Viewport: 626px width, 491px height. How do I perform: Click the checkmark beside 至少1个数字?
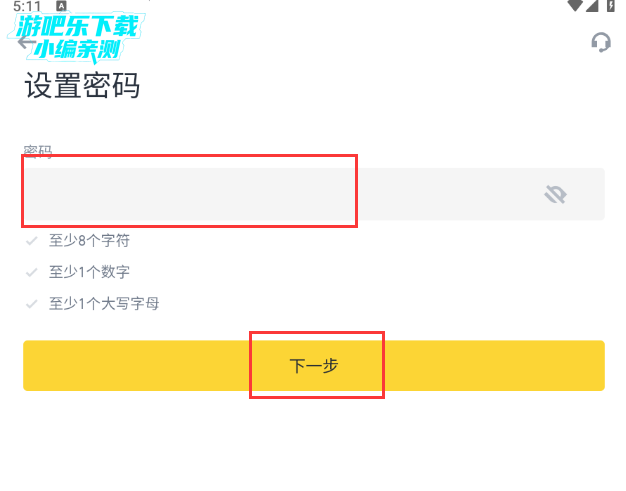[32, 273]
